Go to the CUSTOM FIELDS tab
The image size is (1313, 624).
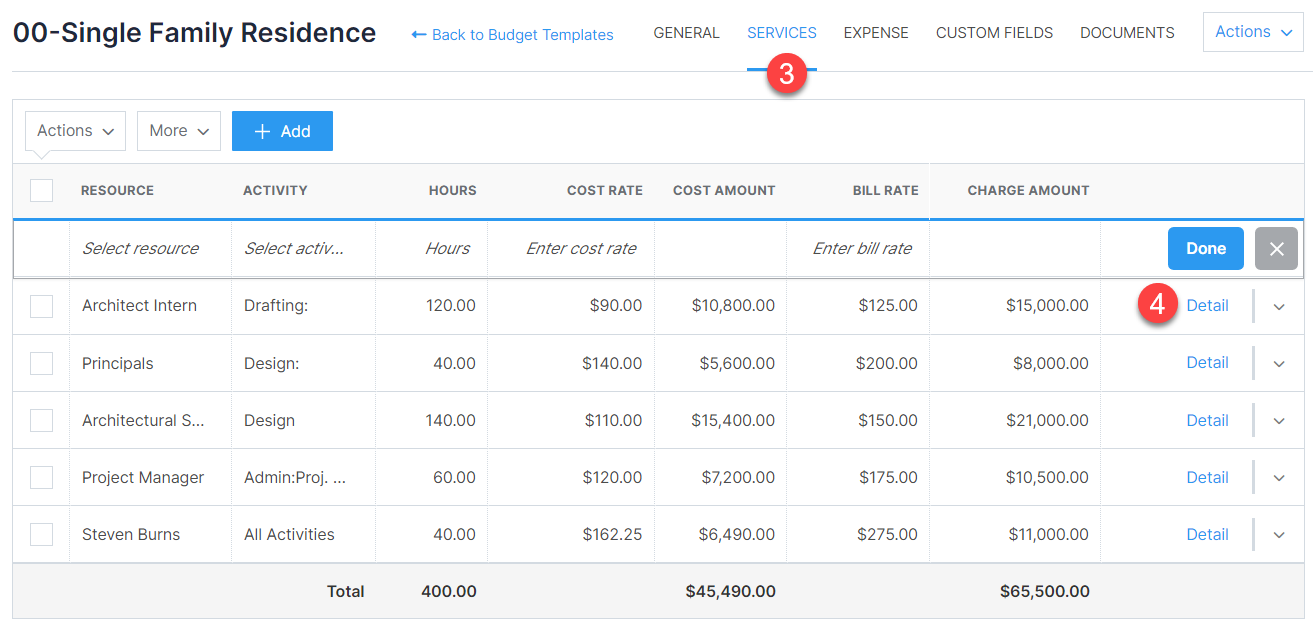tap(994, 33)
